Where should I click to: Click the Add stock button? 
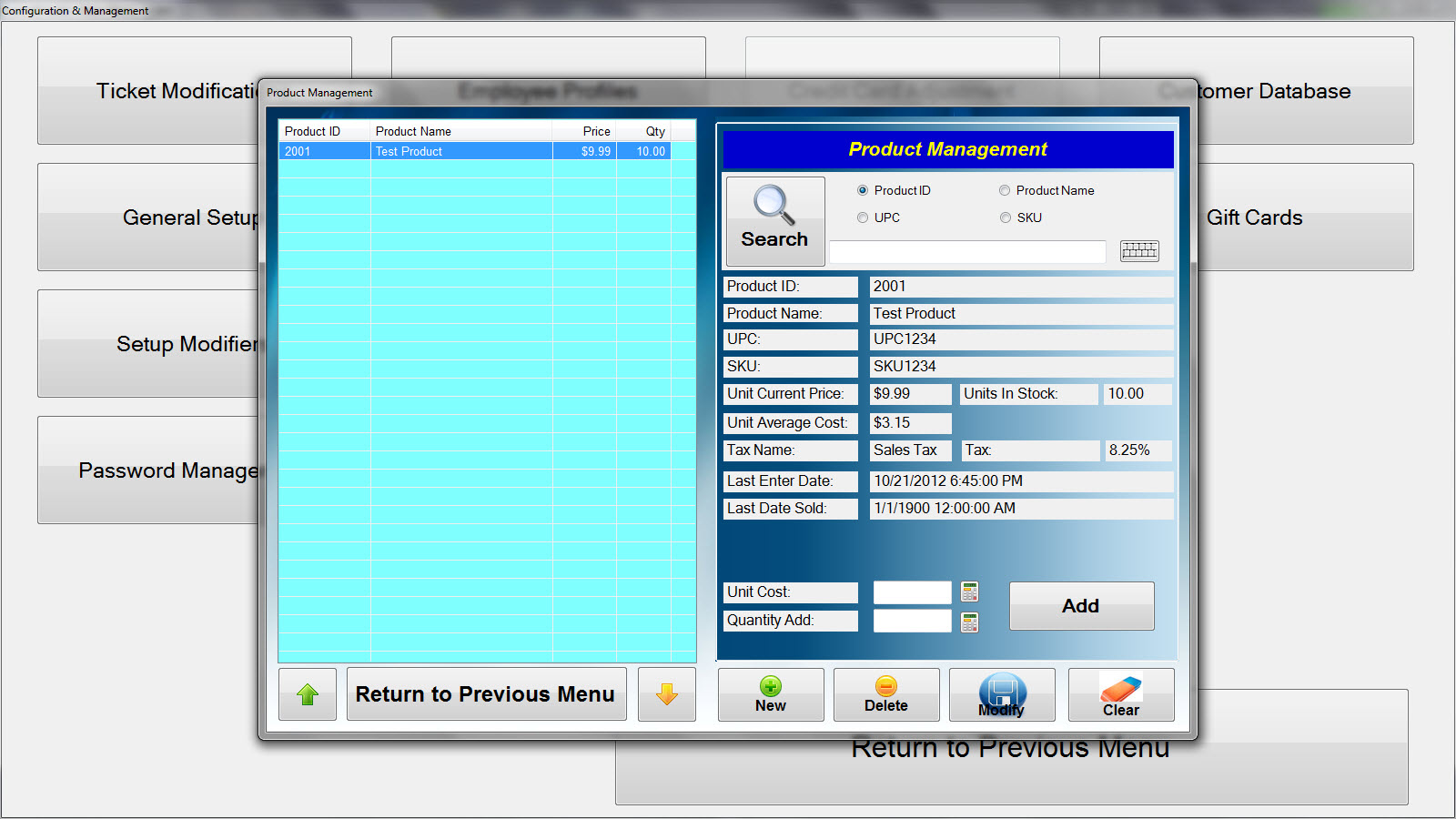point(1081,606)
